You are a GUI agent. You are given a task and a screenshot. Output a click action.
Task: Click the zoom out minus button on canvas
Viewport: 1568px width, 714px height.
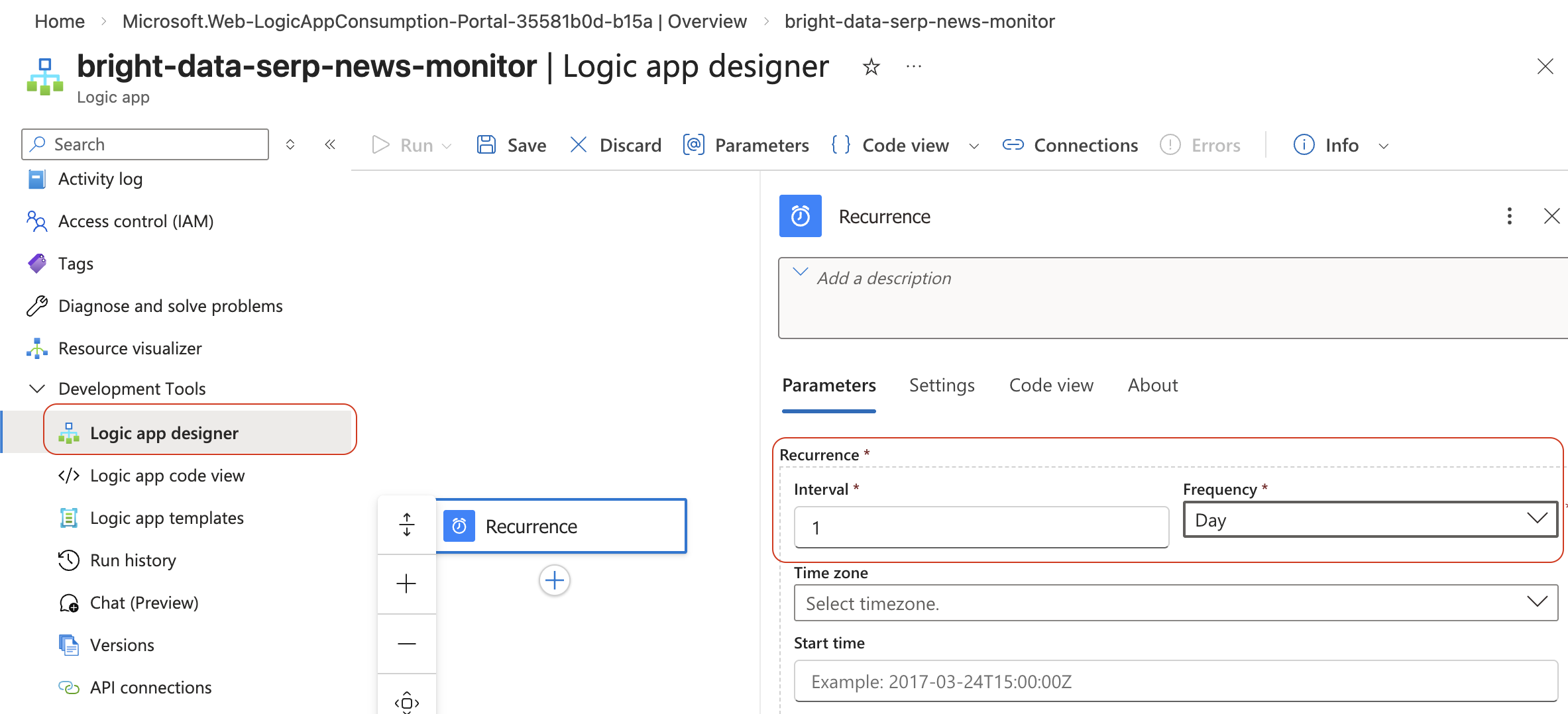click(406, 644)
